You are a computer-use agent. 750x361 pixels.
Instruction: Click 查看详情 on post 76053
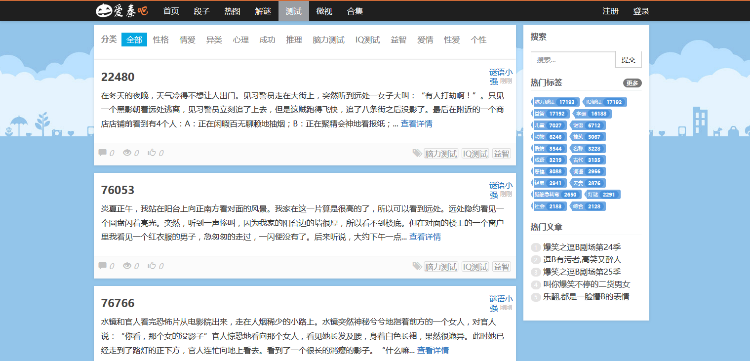click(x=425, y=237)
